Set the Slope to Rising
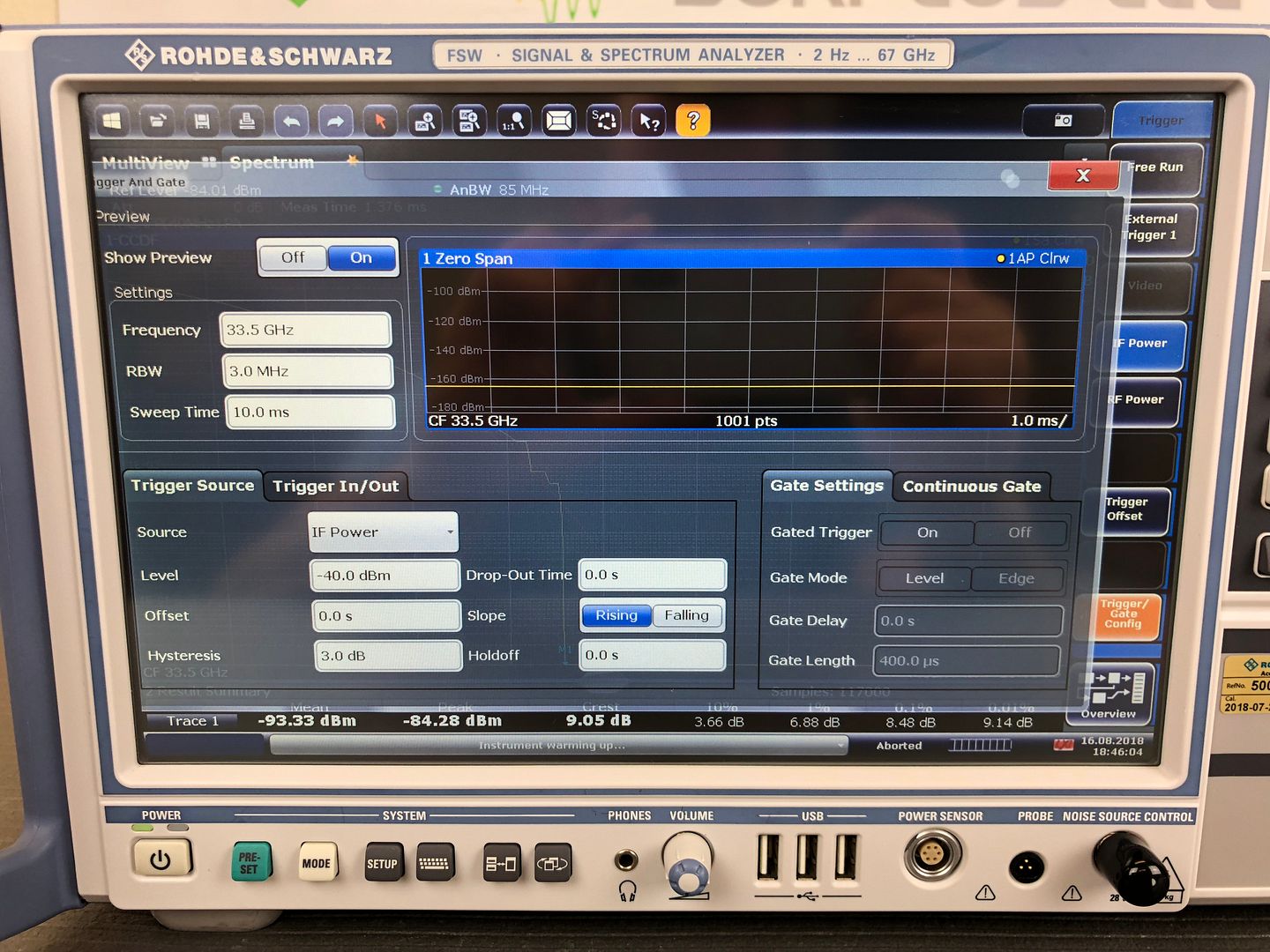 tap(616, 615)
